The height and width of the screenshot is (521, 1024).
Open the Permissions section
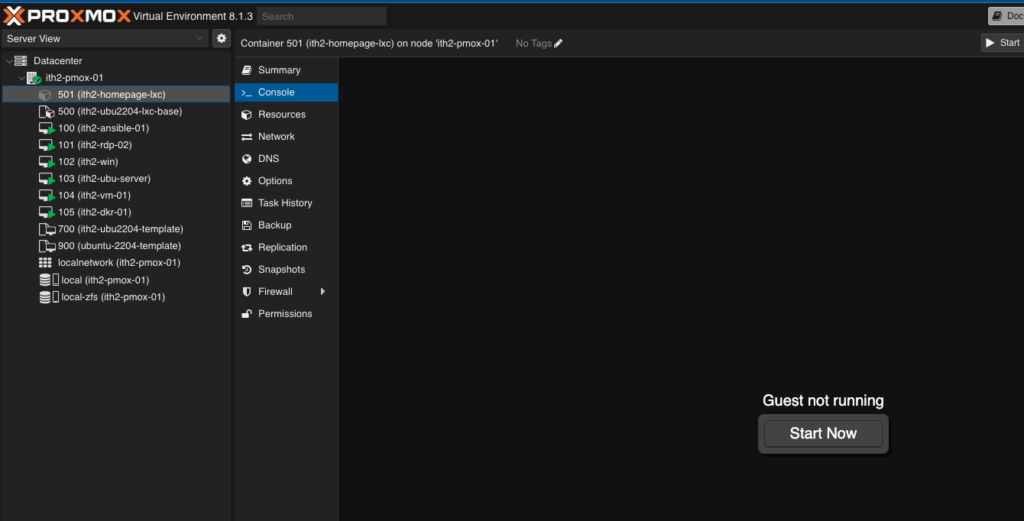pyautogui.click(x=286, y=314)
